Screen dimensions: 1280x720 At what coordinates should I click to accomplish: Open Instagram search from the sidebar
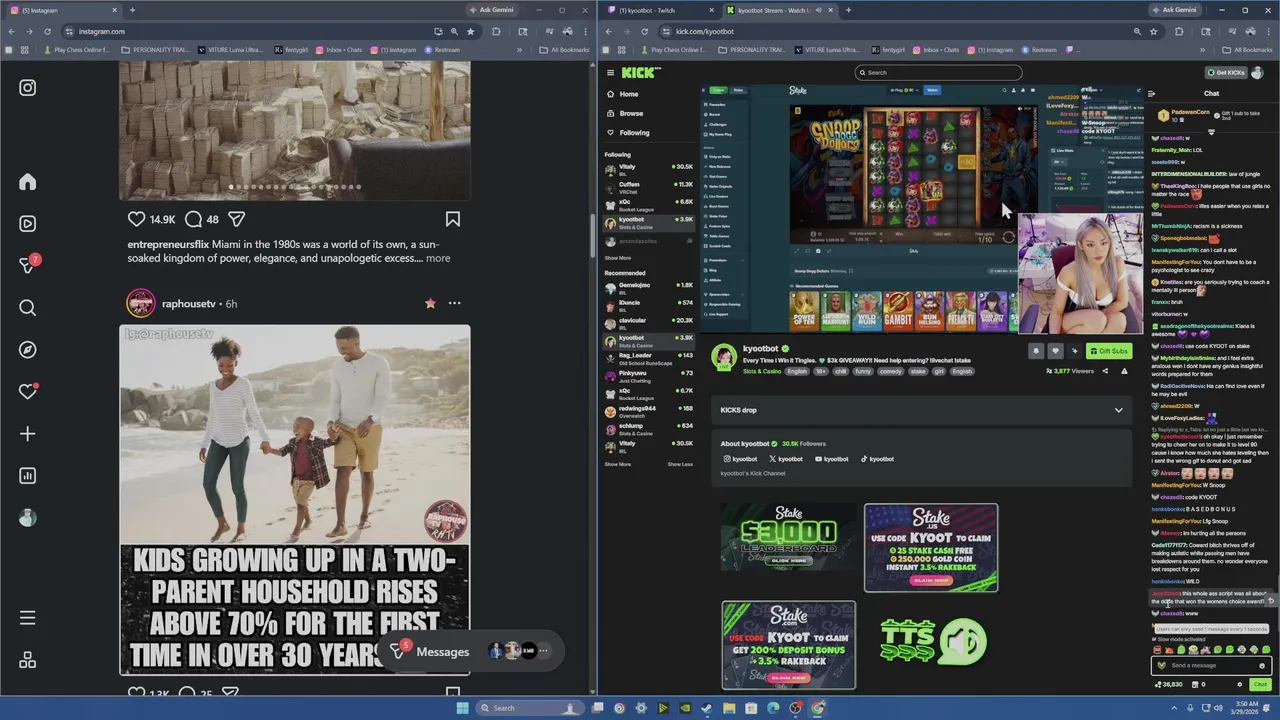coord(28,308)
